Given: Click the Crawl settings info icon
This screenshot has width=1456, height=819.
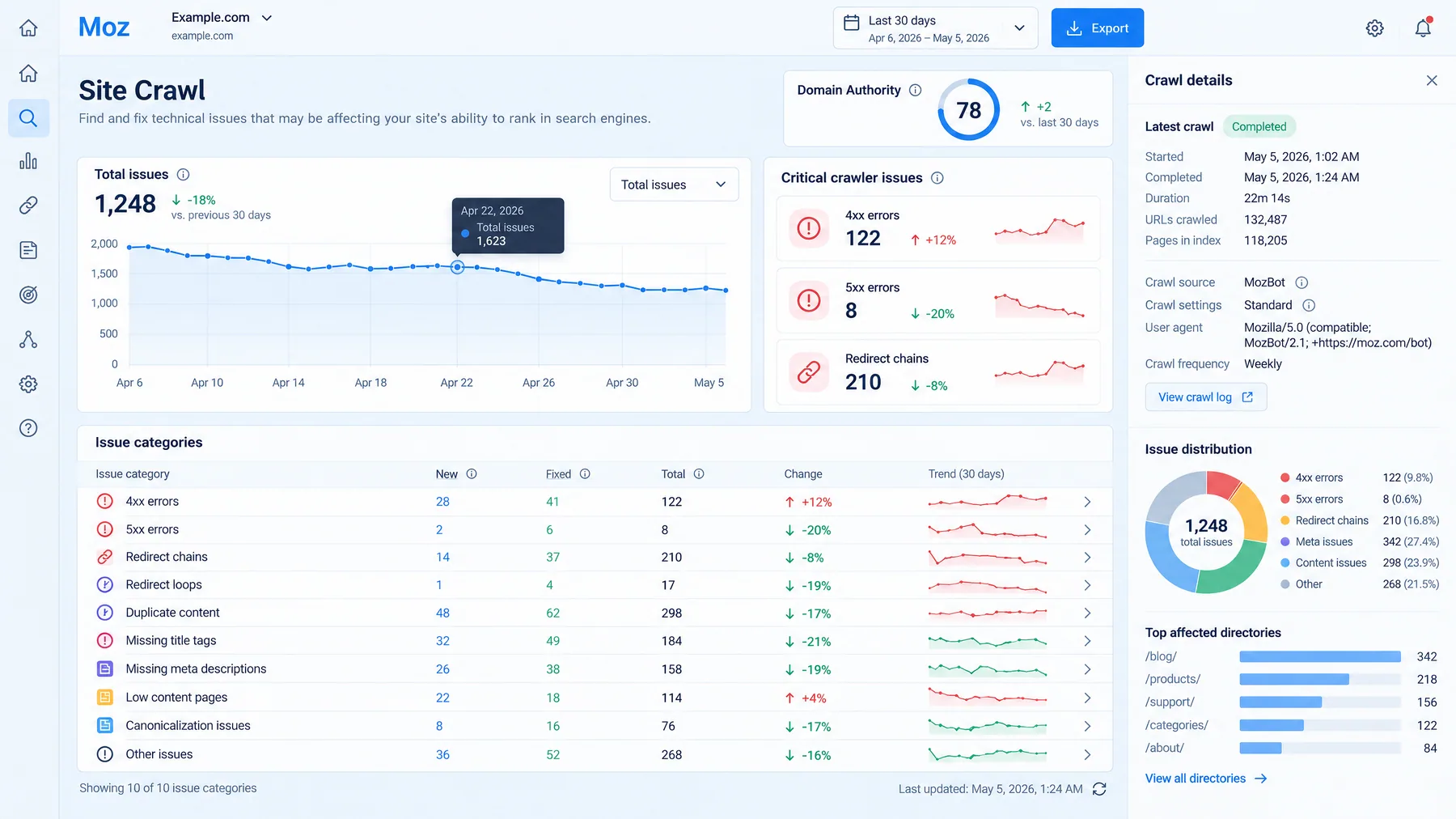Looking at the screenshot, I should (1309, 305).
